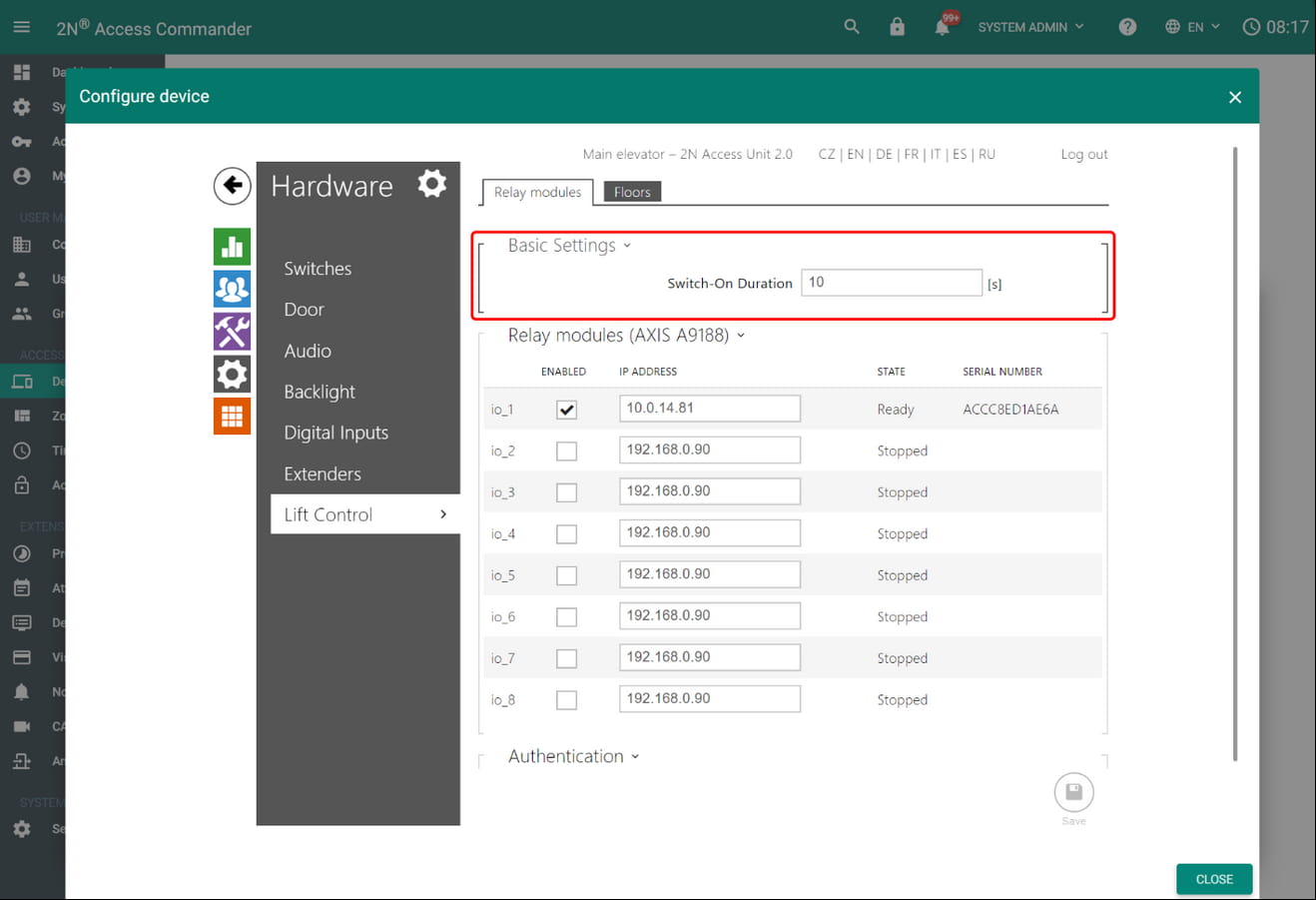Open notifications bell with 99+ badge
Viewport: 1316px width, 900px height.
point(943,27)
